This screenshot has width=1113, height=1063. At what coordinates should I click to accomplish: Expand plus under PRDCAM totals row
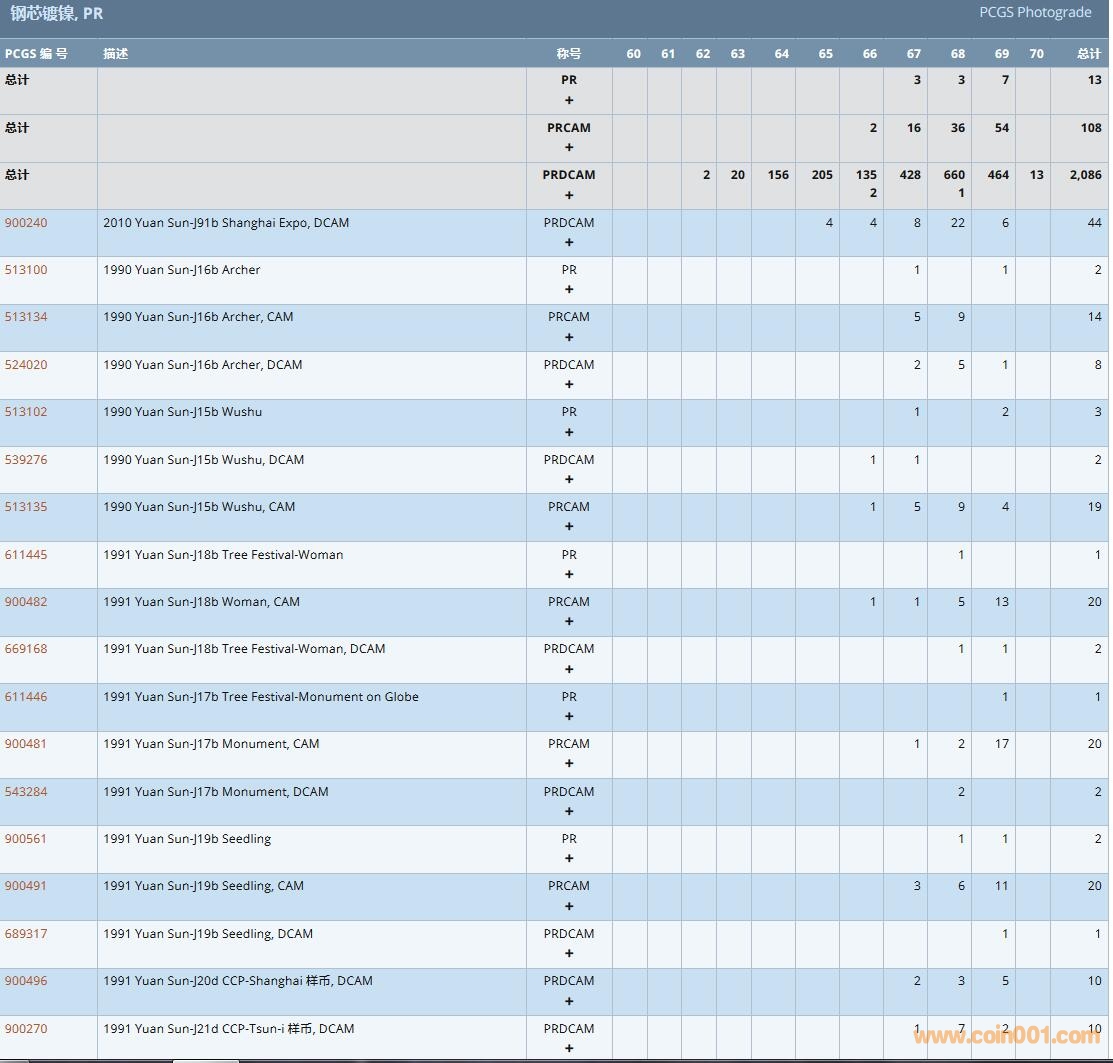(569, 194)
